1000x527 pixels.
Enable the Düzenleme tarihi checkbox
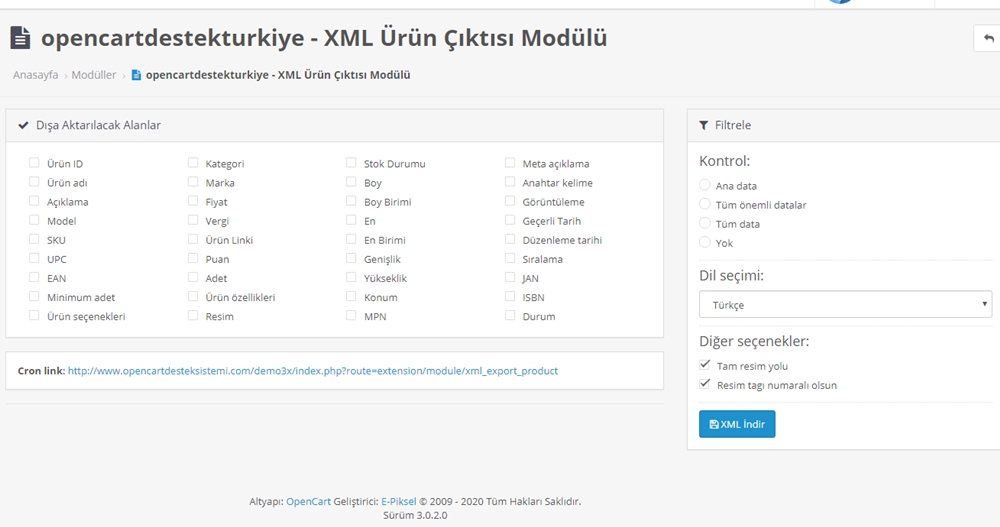click(x=510, y=239)
